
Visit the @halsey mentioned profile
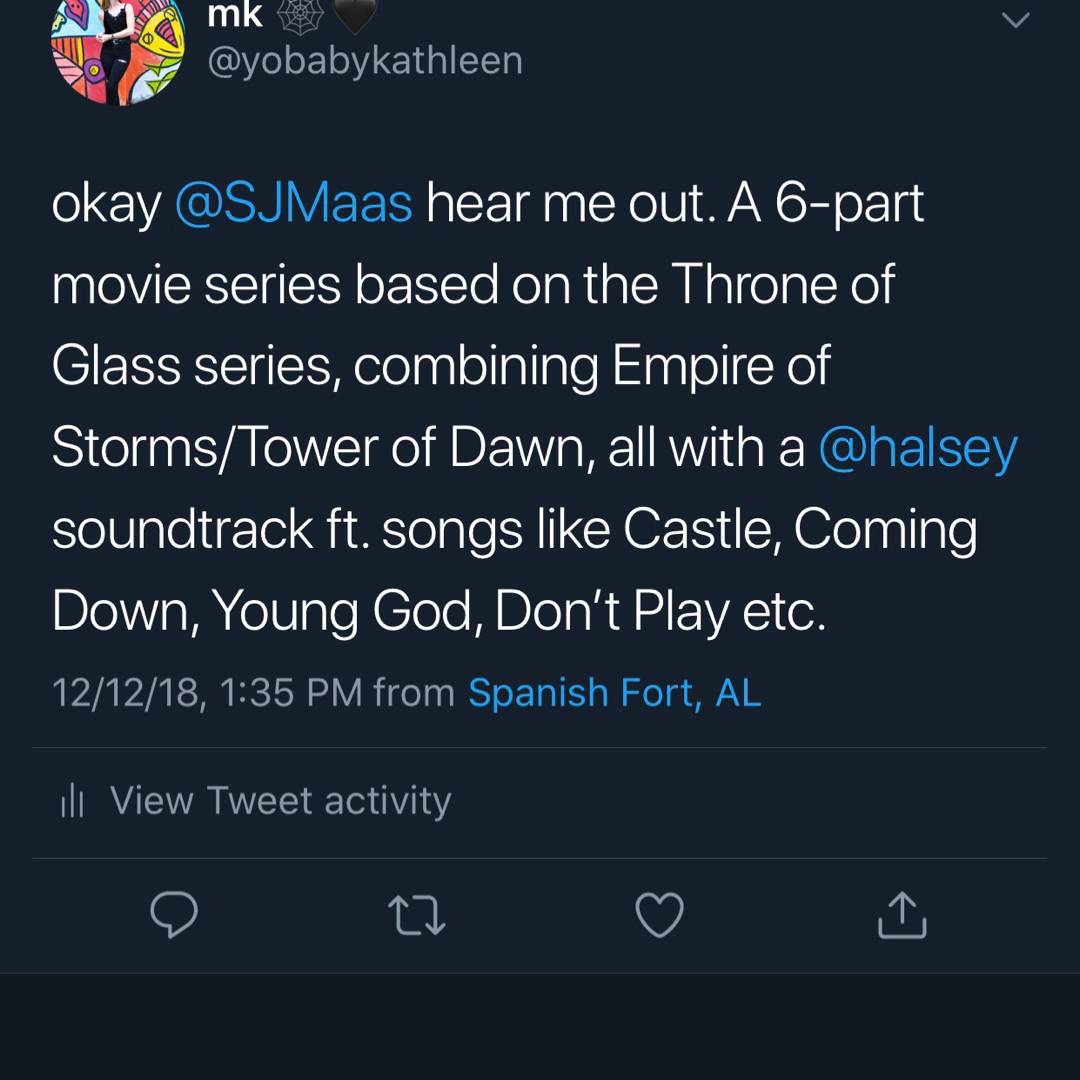coord(917,447)
